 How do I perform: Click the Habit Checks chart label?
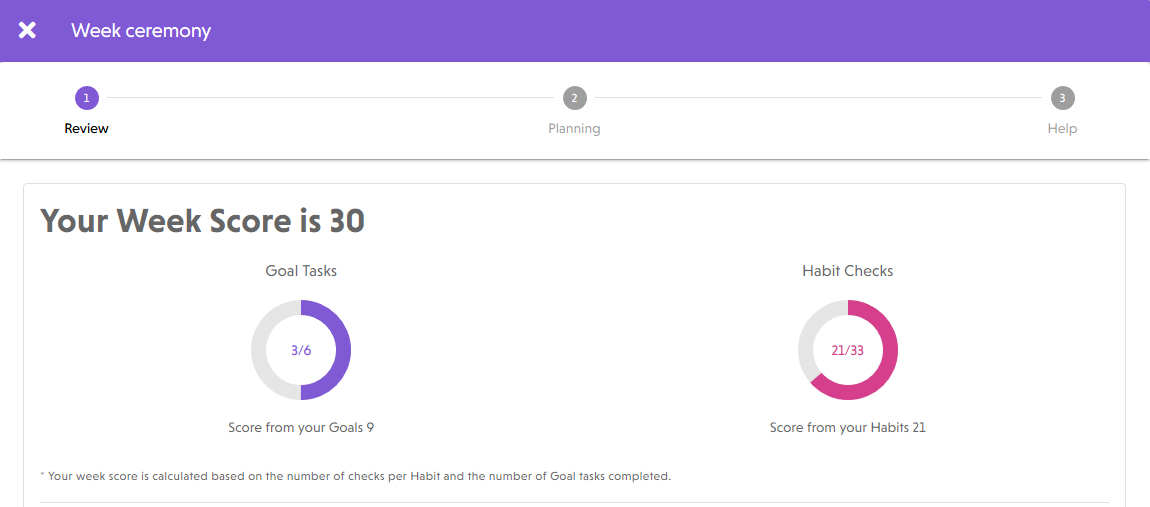pyautogui.click(x=848, y=271)
